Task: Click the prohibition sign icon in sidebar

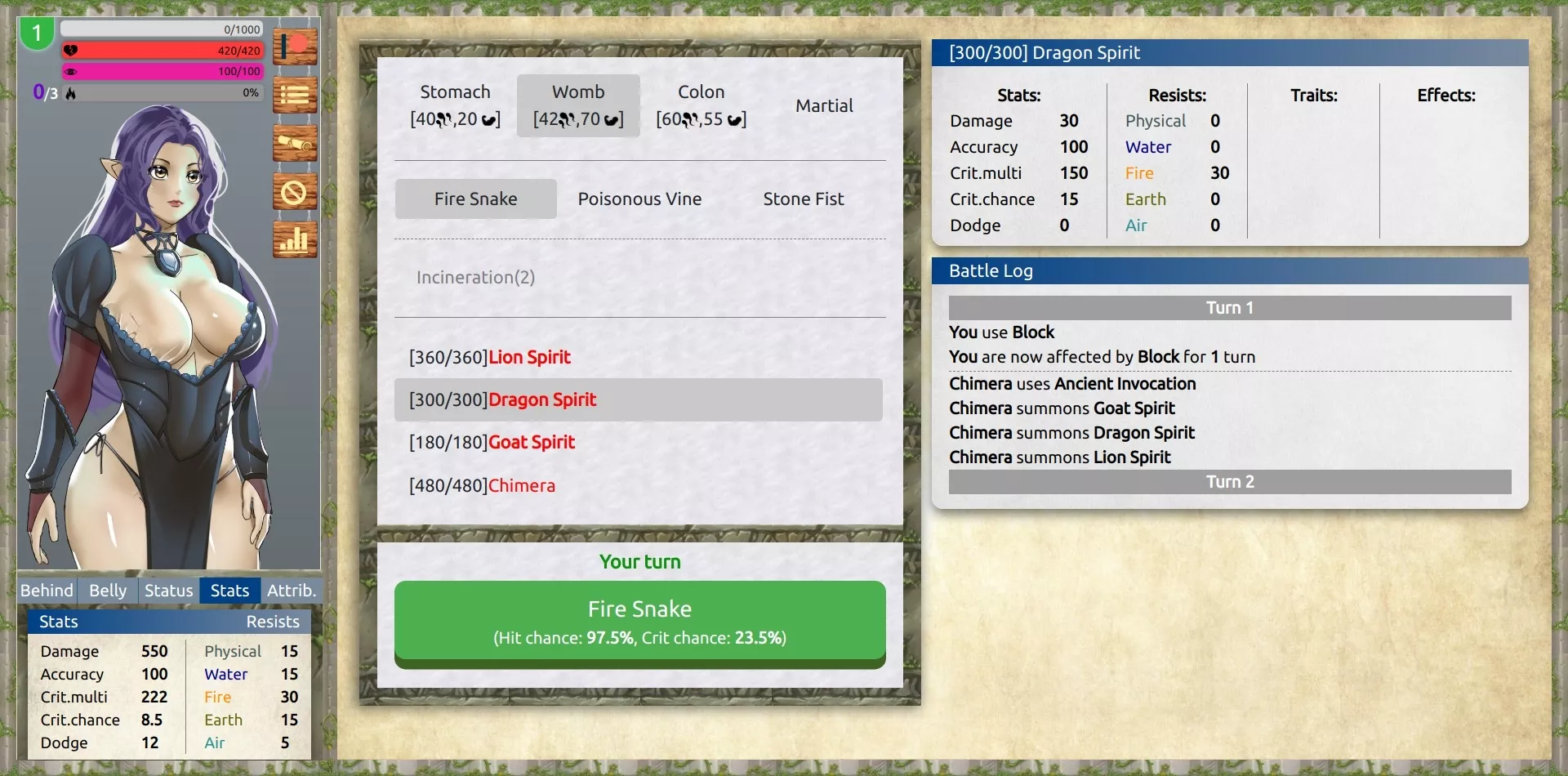Action: (x=294, y=192)
